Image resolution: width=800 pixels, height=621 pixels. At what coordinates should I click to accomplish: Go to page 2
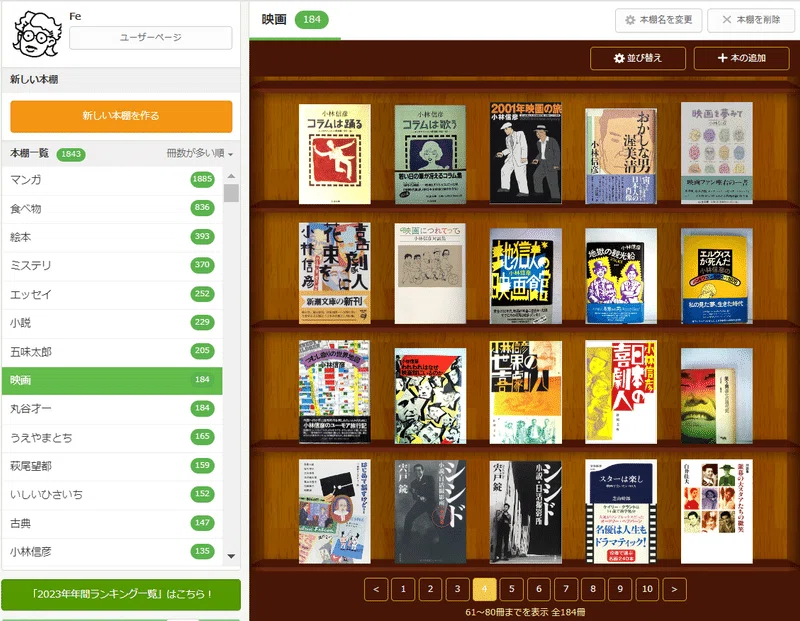[430, 589]
